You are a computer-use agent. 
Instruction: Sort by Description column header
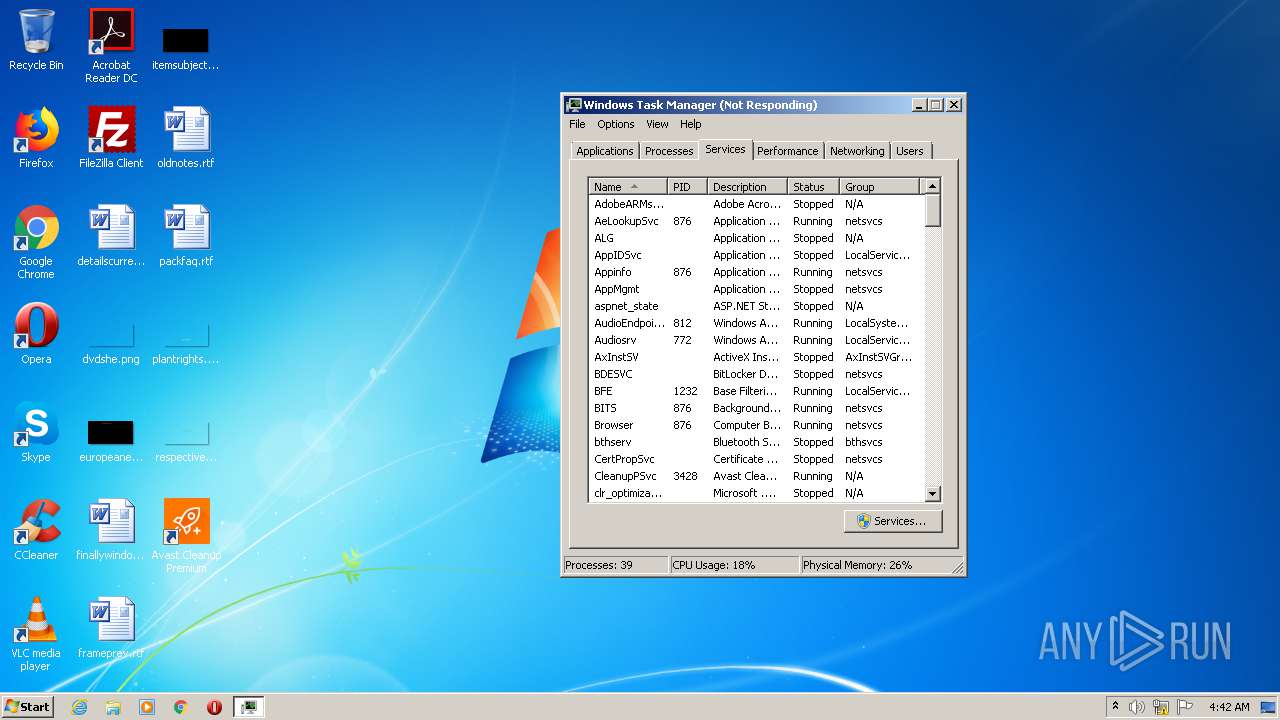click(x=747, y=187)
